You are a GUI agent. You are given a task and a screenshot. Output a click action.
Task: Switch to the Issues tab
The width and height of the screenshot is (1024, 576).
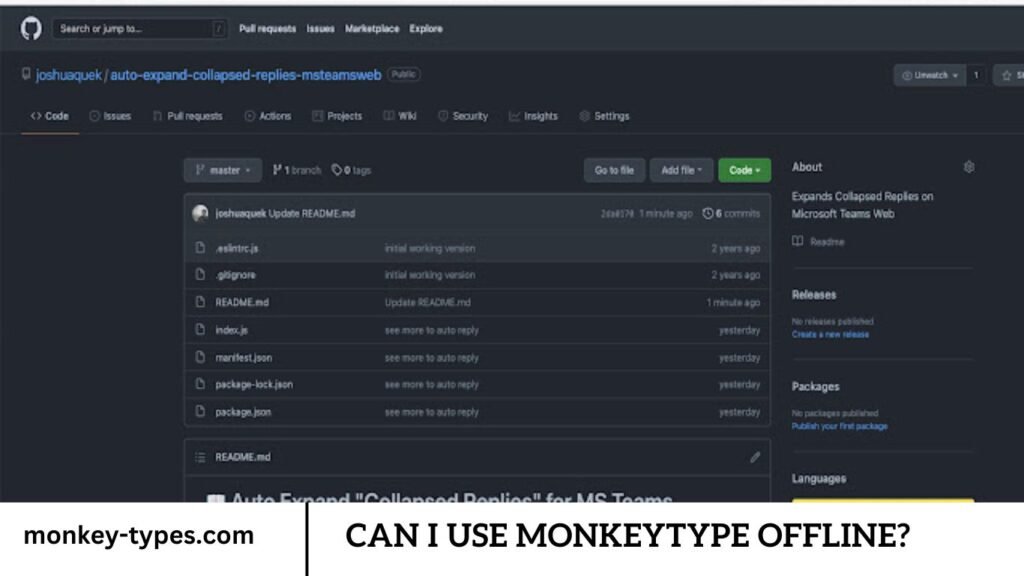tap(110, 116)
